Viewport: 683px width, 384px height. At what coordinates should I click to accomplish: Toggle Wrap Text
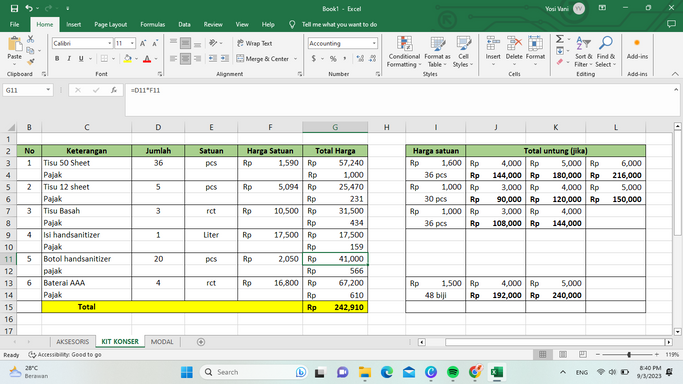255,43
